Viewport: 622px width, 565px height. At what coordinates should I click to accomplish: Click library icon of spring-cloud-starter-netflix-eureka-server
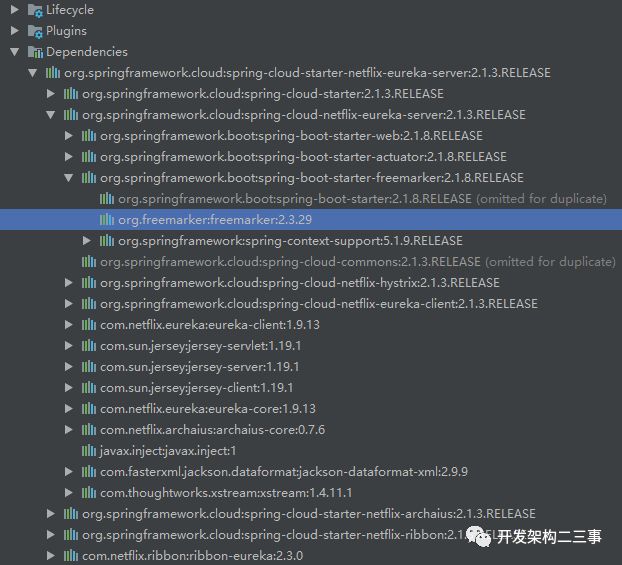[x=53, y=73]
